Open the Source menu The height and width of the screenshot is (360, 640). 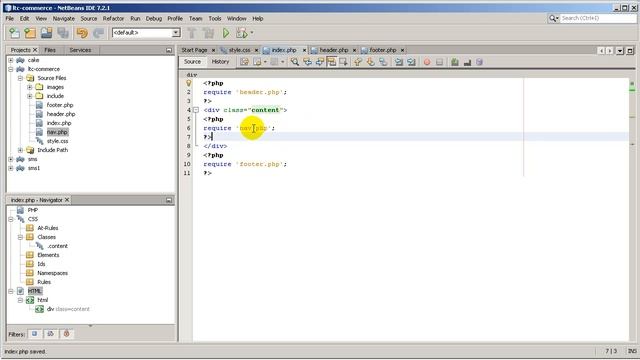tap(89, 18)
